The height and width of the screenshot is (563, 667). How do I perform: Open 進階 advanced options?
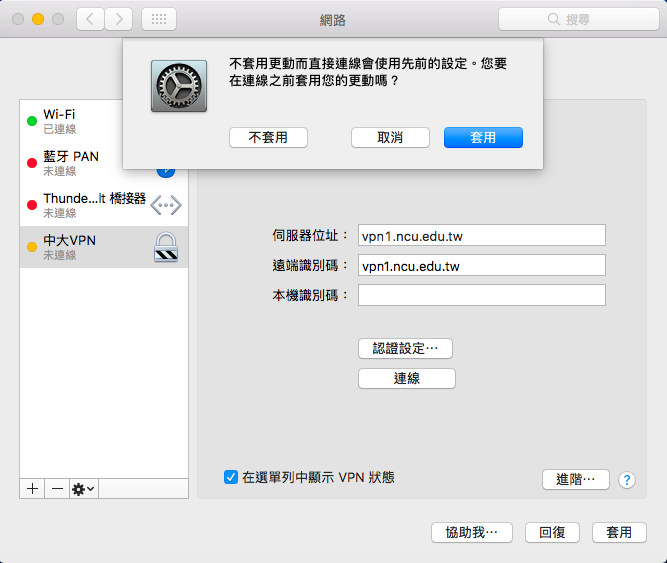[576, 479]
